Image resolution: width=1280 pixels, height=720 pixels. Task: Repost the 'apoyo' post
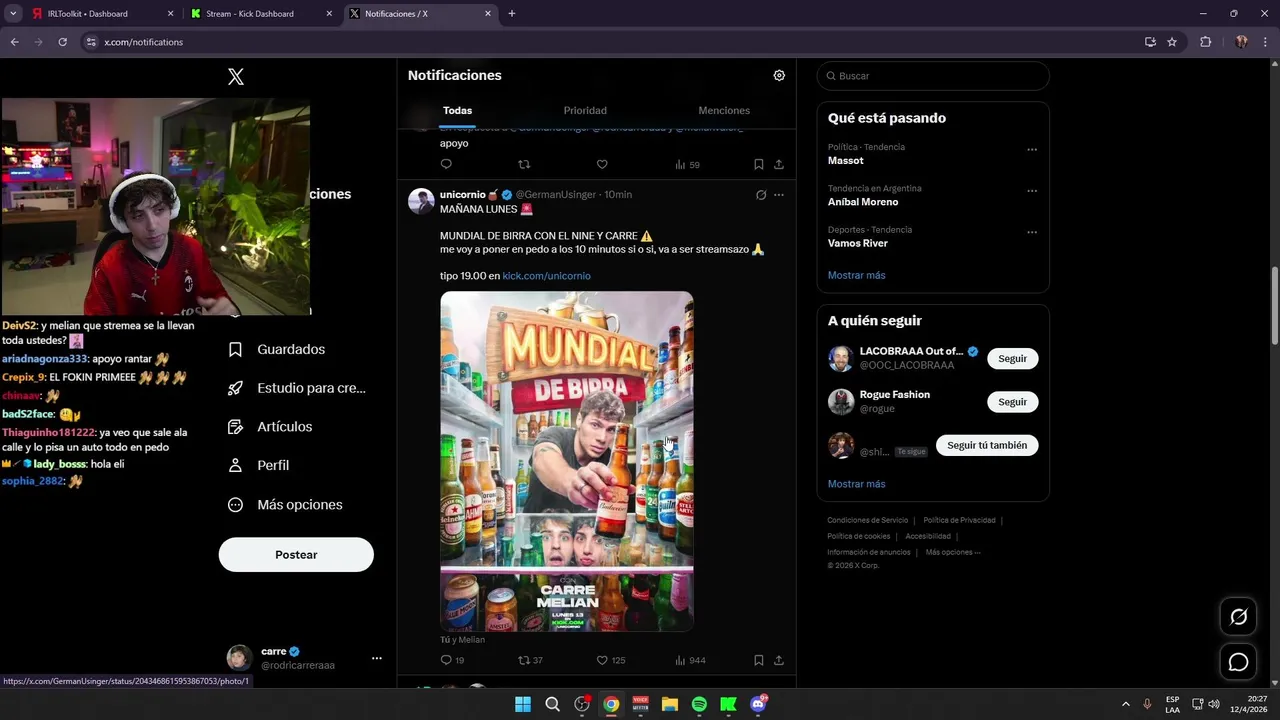(523, 164)
